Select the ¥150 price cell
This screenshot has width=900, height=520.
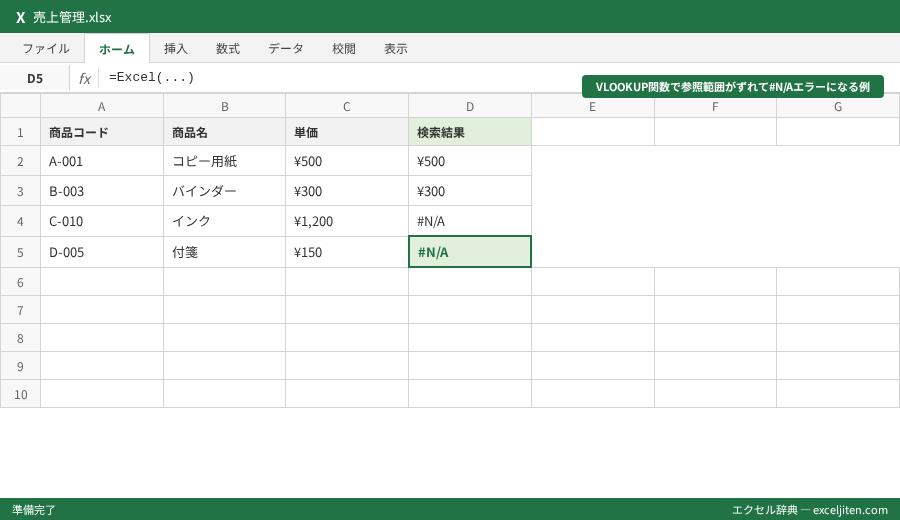(x=347, y=252)
